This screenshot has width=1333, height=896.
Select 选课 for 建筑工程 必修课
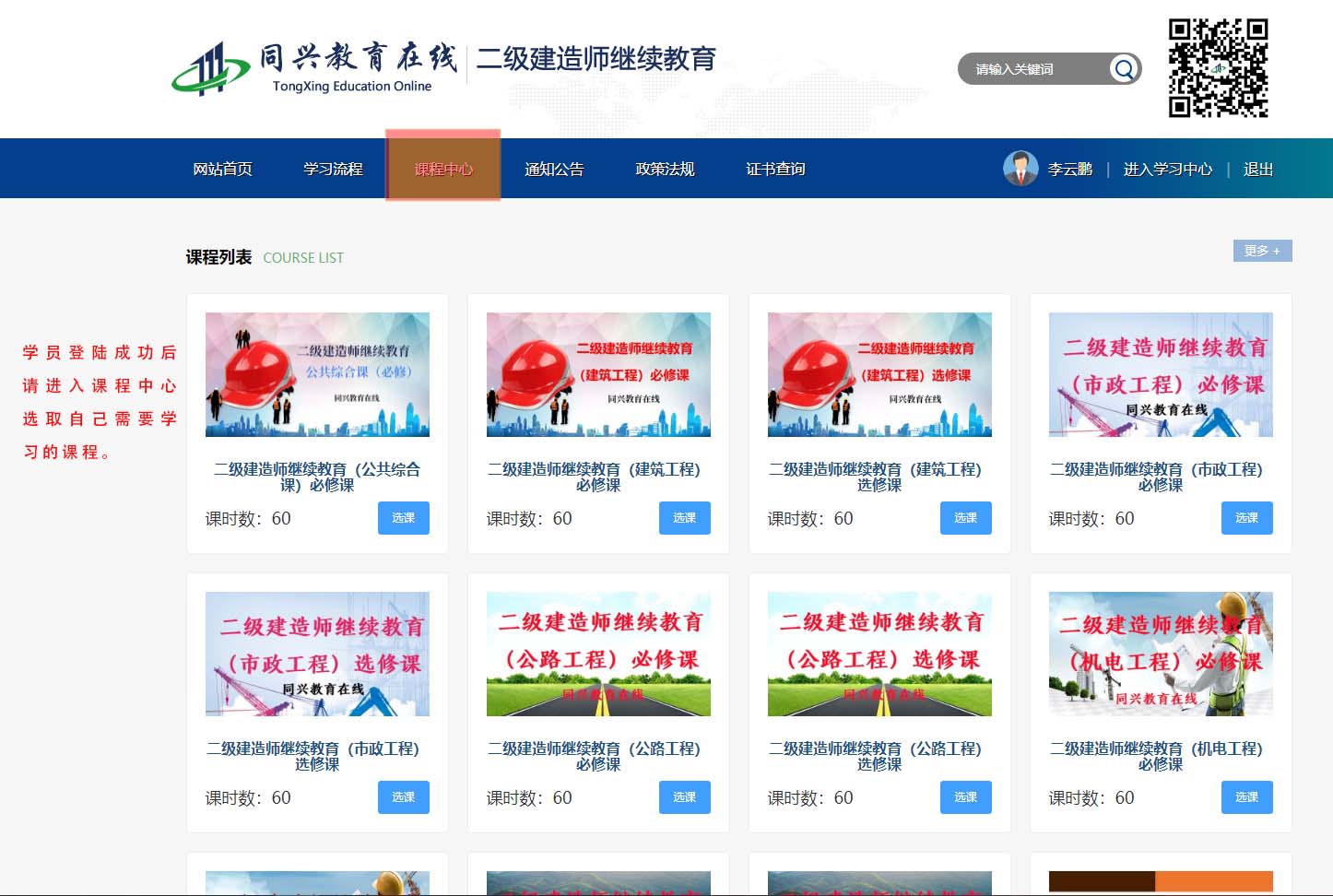(x=685, y=518)
